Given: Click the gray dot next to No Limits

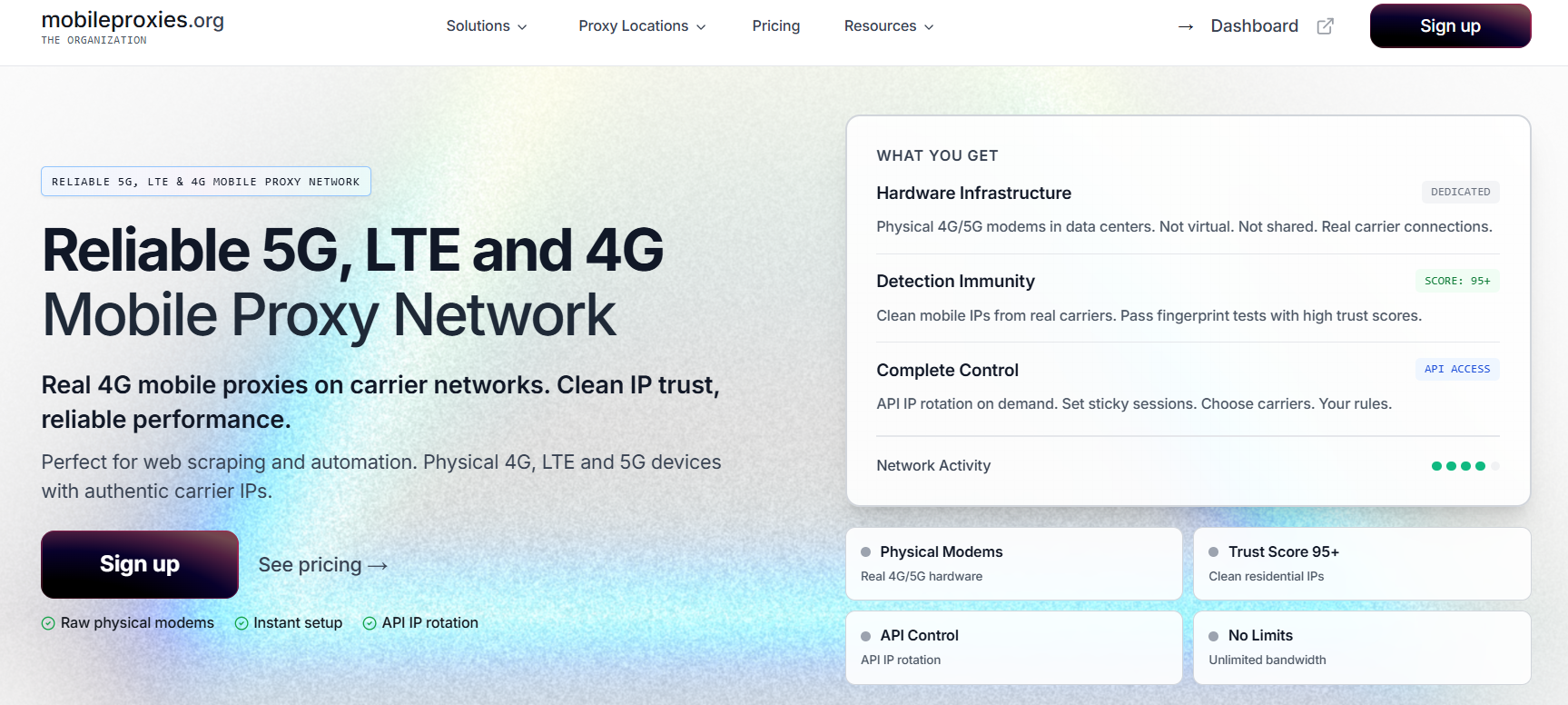Looking at the screenshot, I should pyautogui.click(x=1213, y=636).
